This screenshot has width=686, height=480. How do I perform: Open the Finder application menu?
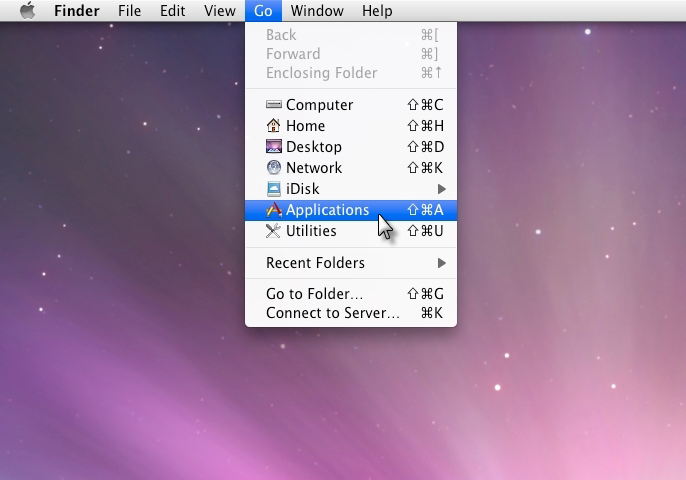pos(77,11)
